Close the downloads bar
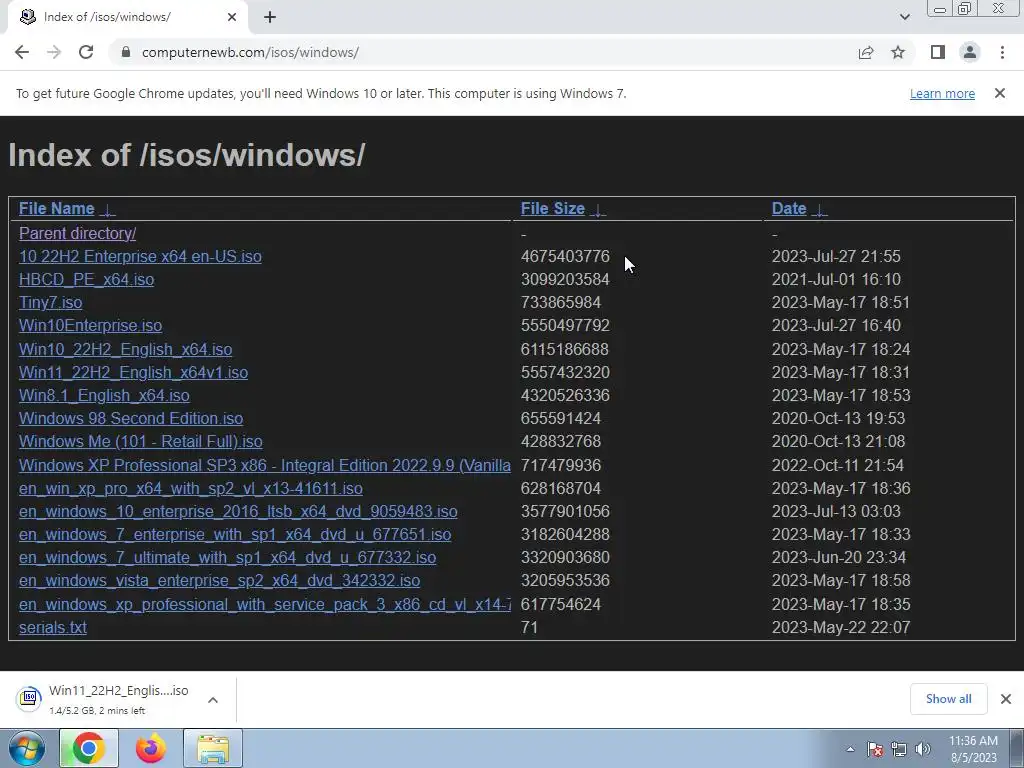1024x768 pixels. [x=1006, y=699]
